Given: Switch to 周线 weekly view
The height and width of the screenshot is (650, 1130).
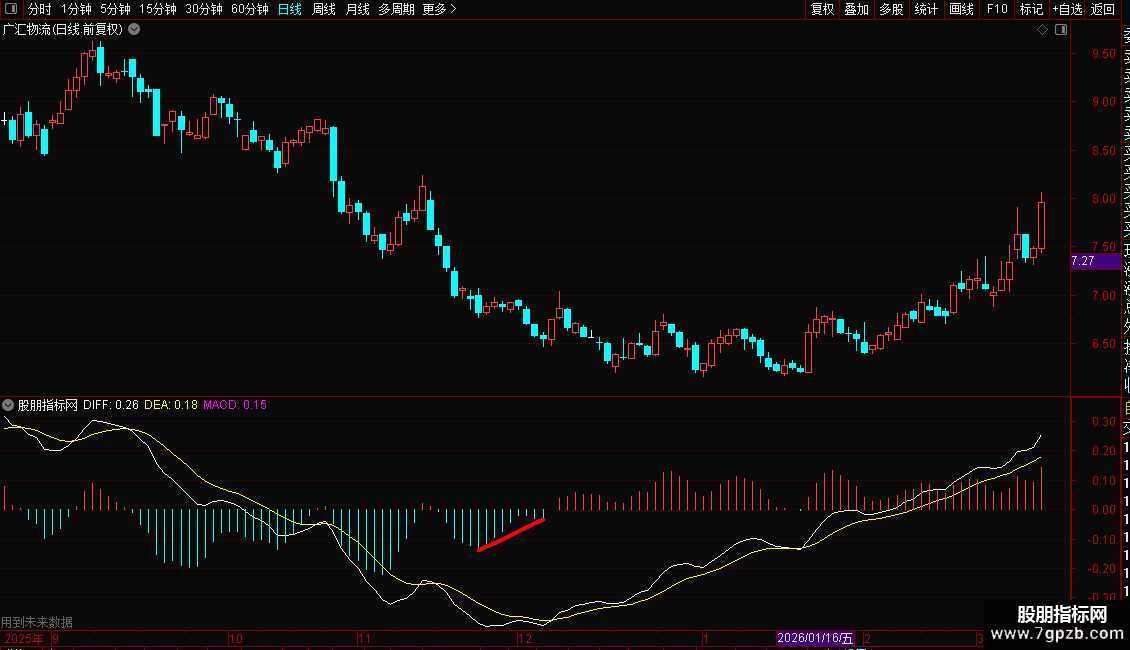Looking at the screenshot, I should tap(324, 9).
